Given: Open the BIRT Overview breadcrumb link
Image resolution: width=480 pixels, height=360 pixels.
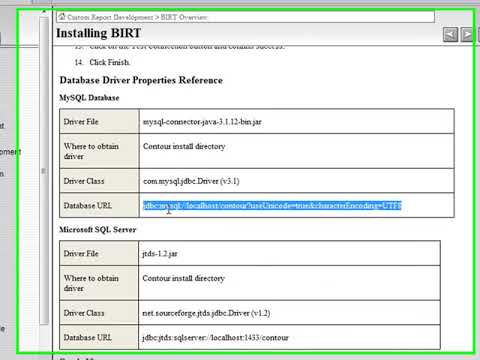Looking at the screenshot, I should tap(184, 17).
